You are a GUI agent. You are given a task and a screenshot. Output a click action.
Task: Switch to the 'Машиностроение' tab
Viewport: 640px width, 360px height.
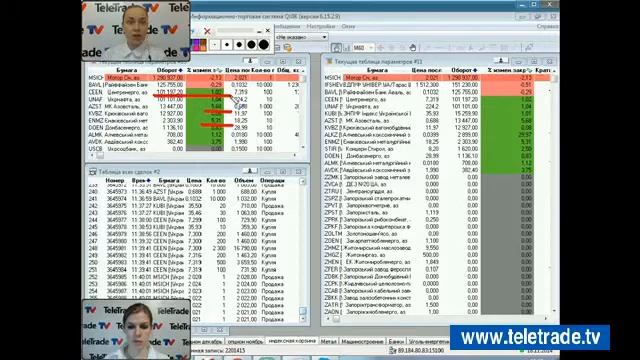(362, 341)
